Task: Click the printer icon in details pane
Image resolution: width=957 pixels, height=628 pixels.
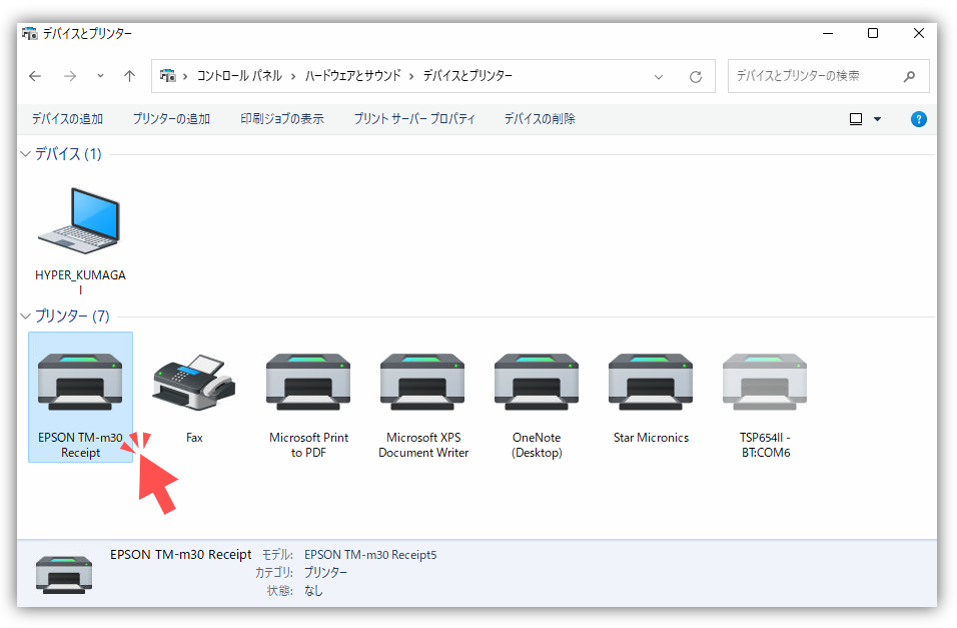Action: click(64, 574)
